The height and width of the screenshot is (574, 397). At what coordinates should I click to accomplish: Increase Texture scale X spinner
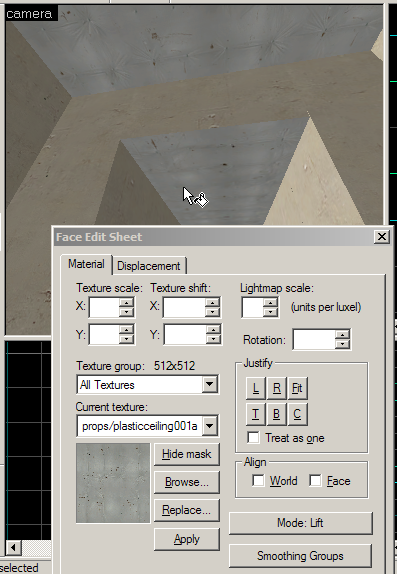[x=126, y=302]
